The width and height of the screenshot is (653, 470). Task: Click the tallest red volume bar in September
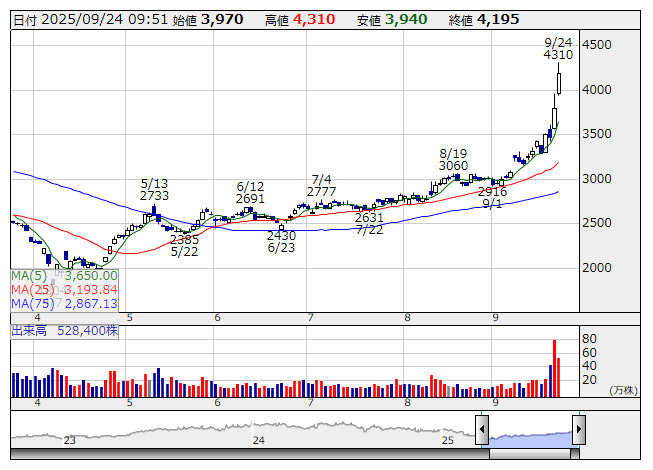(554, 368)
